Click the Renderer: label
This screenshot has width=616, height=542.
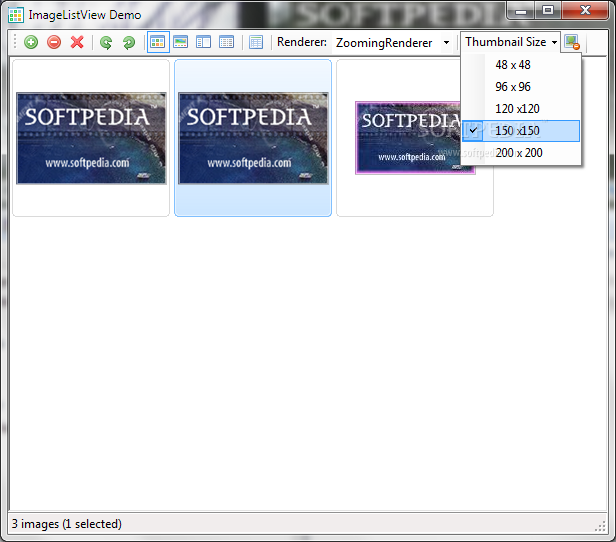pyautogui.click(x=302, y=42)
